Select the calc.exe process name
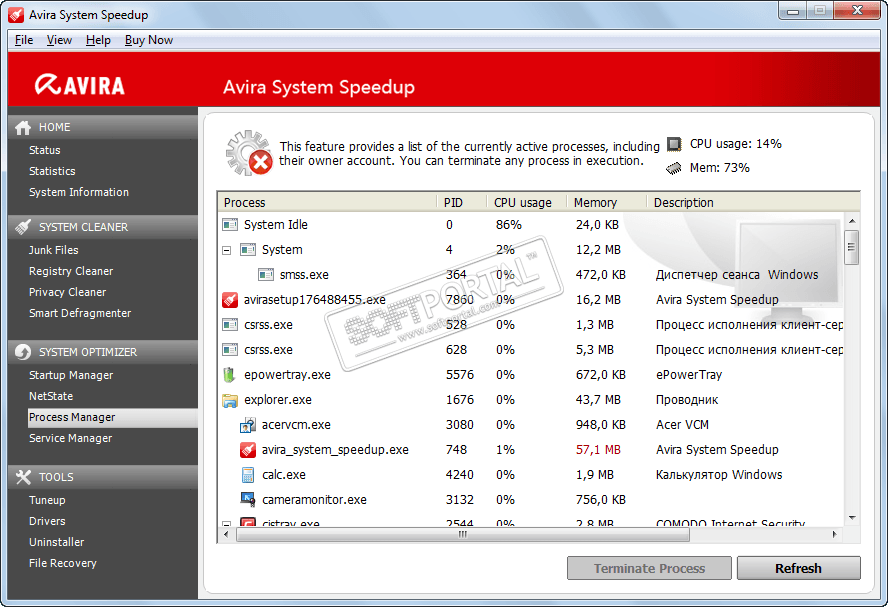Screen dimensions: 888x607 pos(284,475)
